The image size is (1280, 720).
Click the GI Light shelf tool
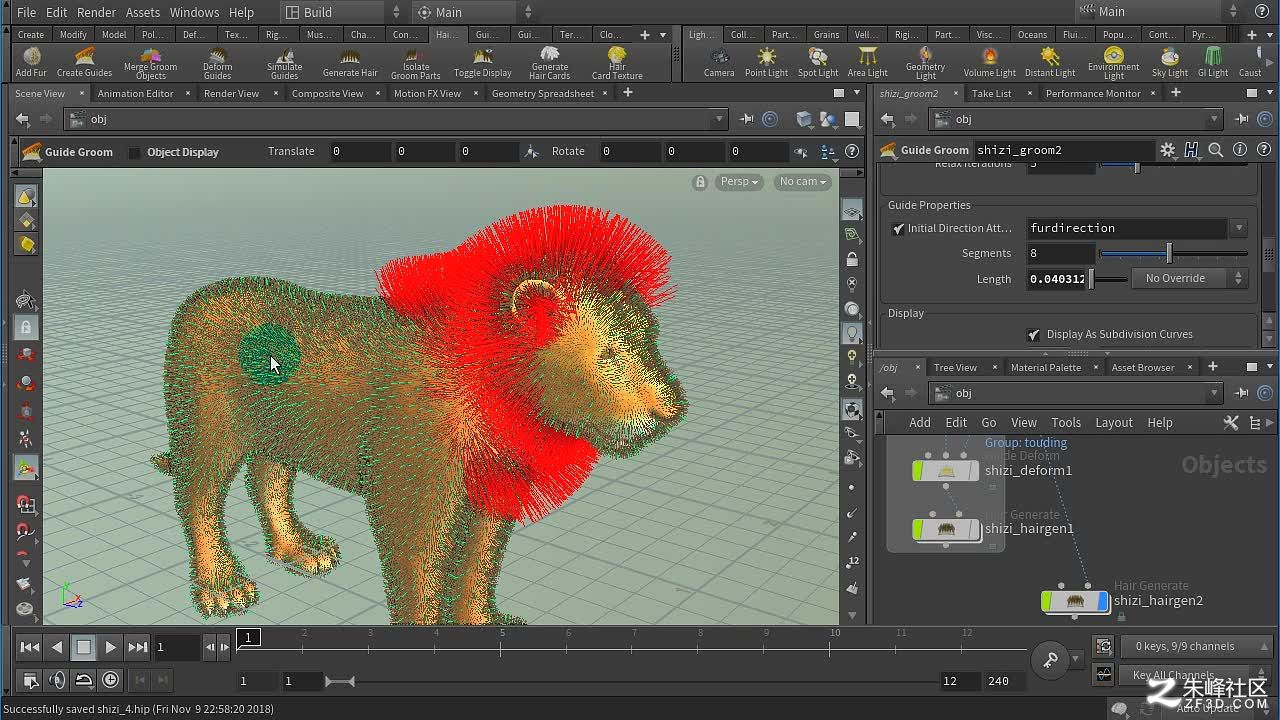(1213, 62)
